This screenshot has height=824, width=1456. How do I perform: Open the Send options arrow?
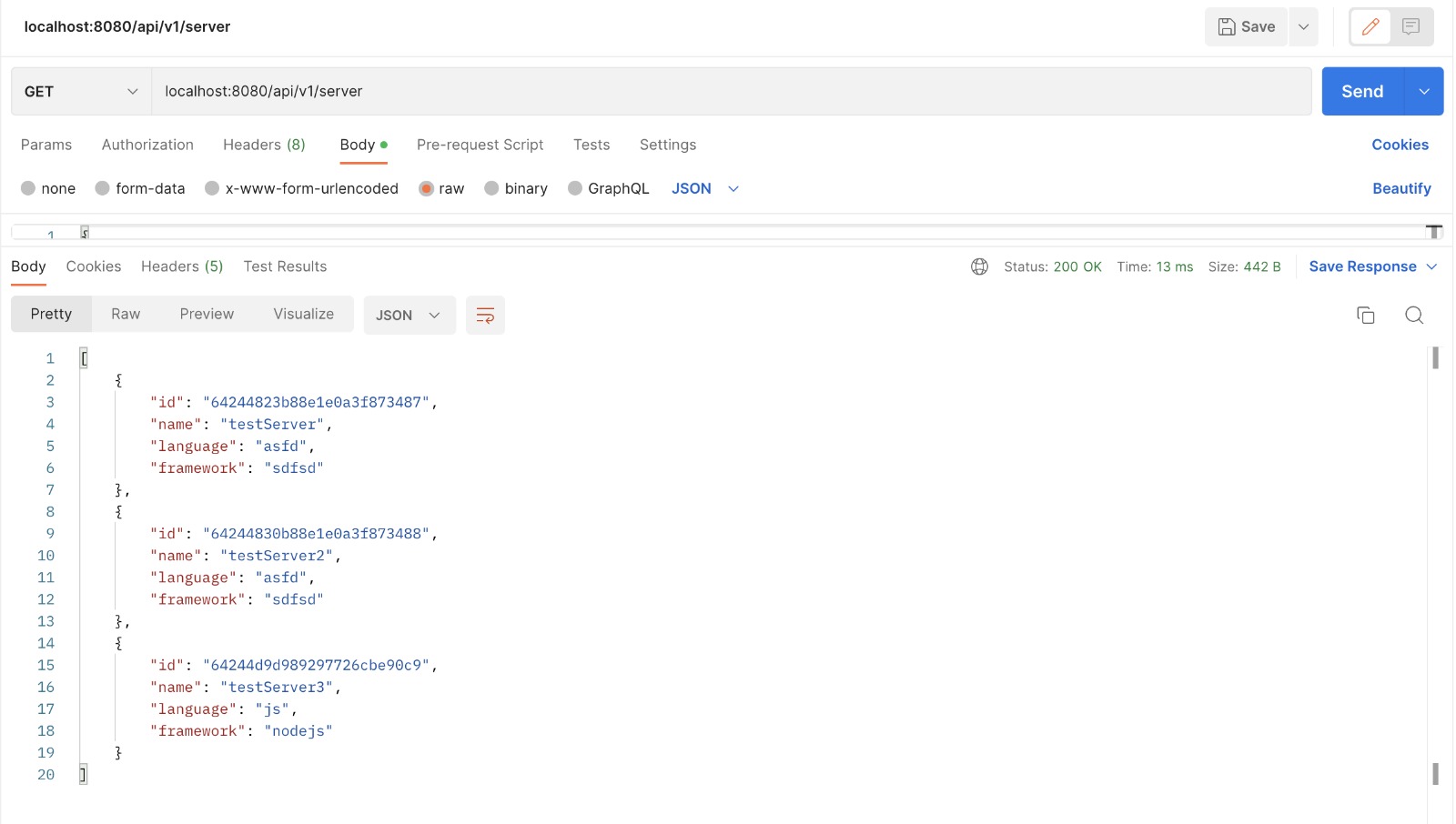1424,91
